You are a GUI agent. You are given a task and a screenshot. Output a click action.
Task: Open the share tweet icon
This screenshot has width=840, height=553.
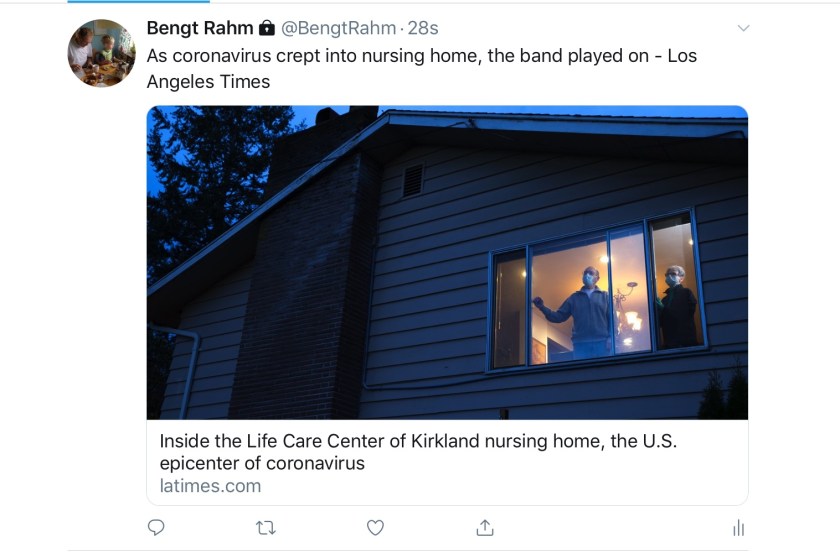coord(485,527)
